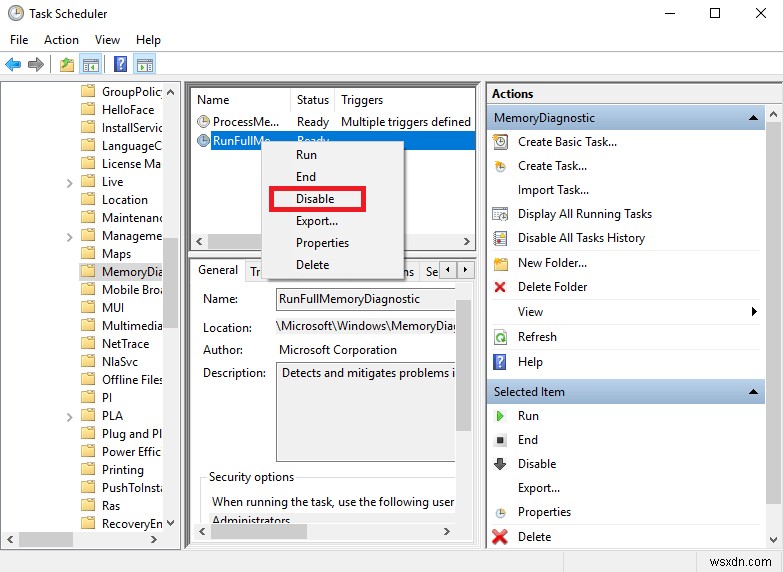The image size is (783, 572).
Task: Toggle the show/hide action pane toolbar button
Action: point(145,64)
